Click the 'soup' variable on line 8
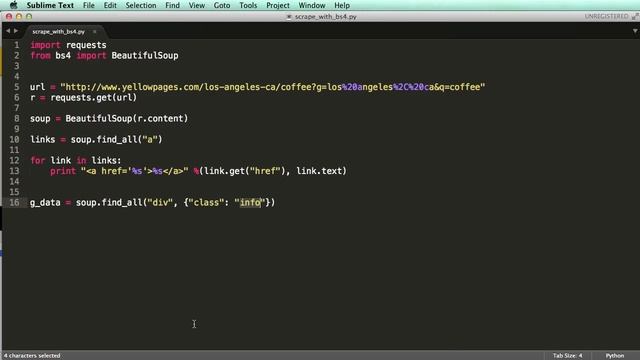The image size is (640, 360). (40, 118)
